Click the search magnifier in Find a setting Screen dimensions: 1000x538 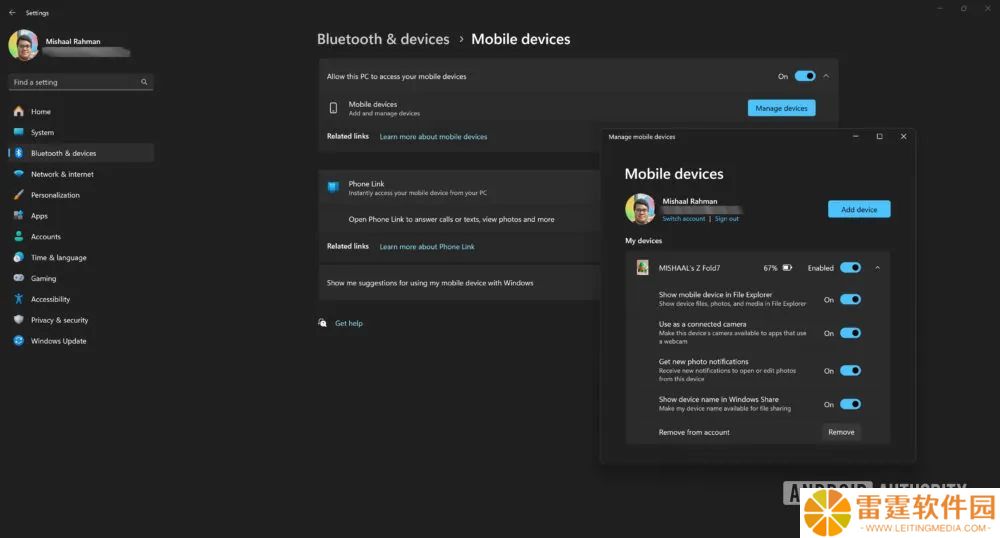pos(144,82)
